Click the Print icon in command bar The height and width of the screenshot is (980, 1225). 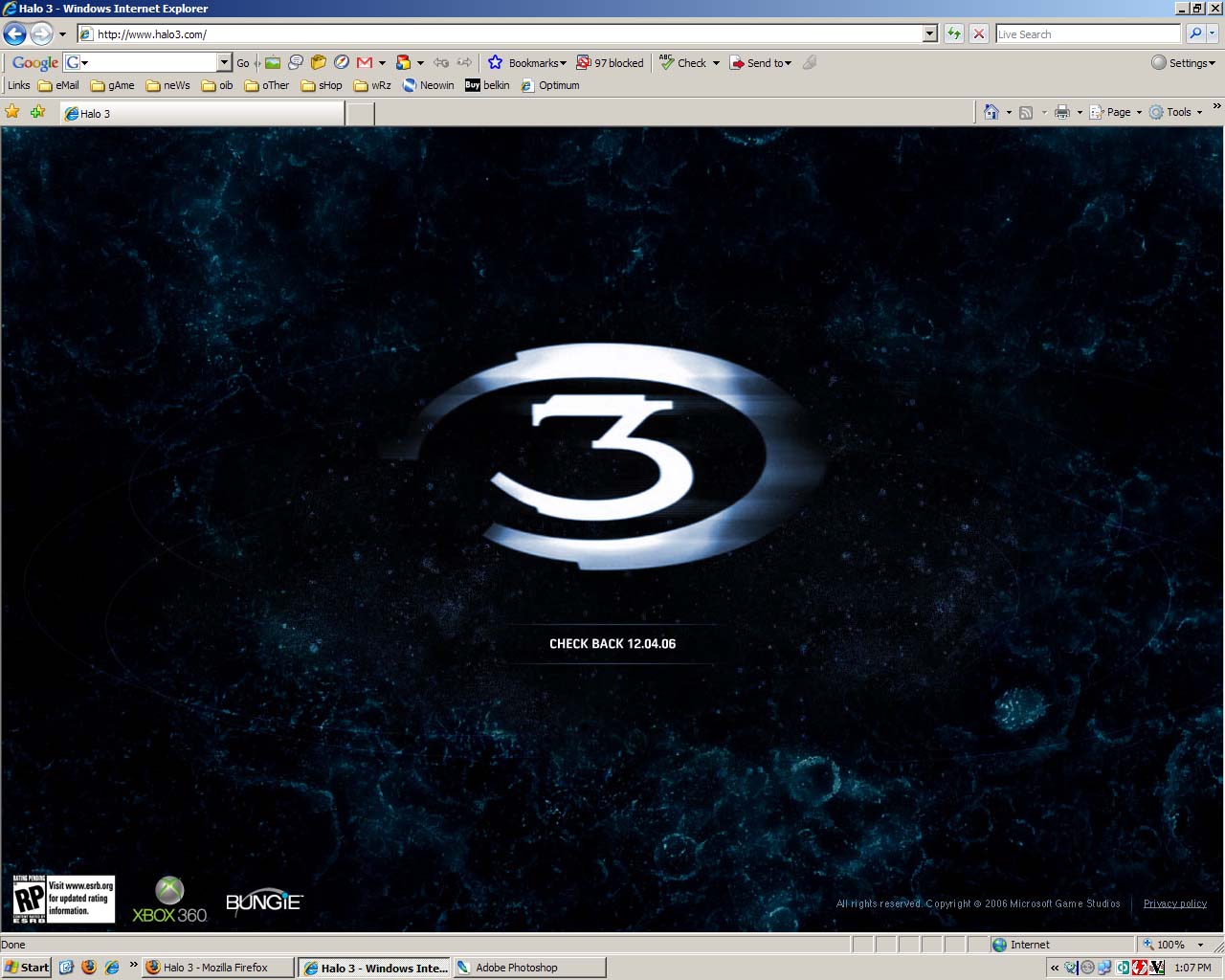(1061, 112)
